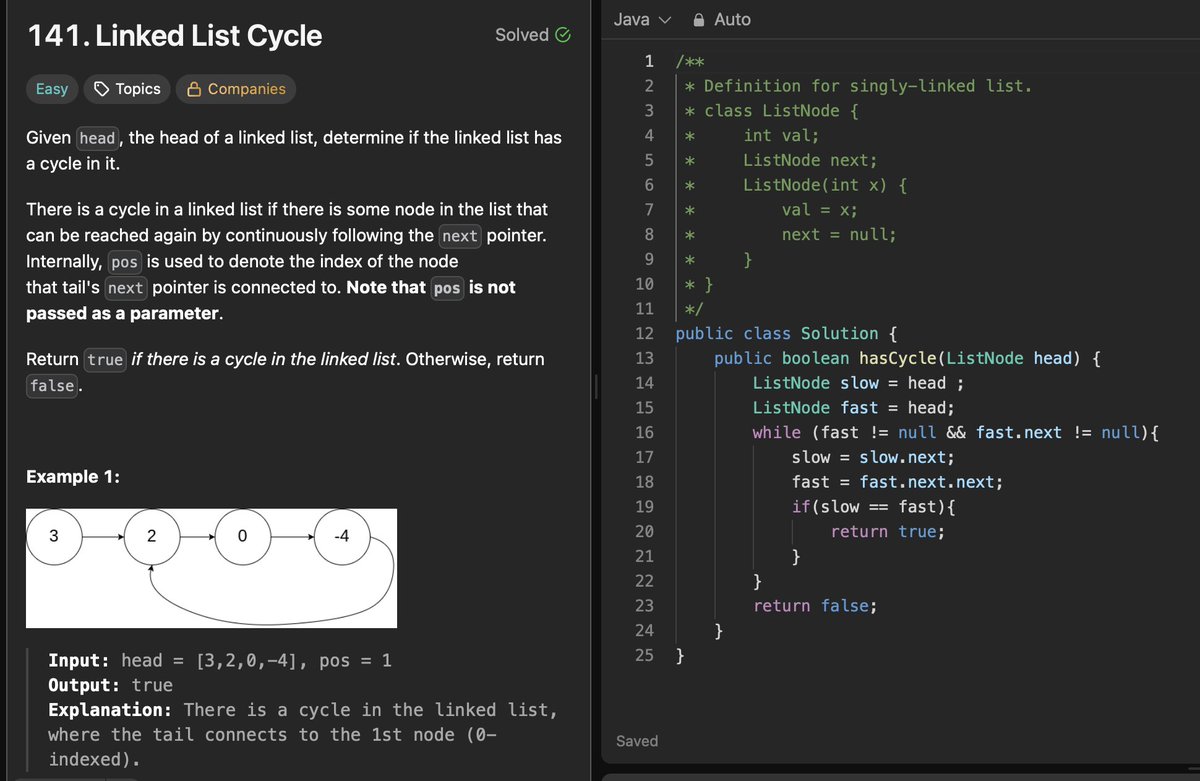The image size is (1200, 781).
Task: Click the Solved status label
Action: pos(522,35)
